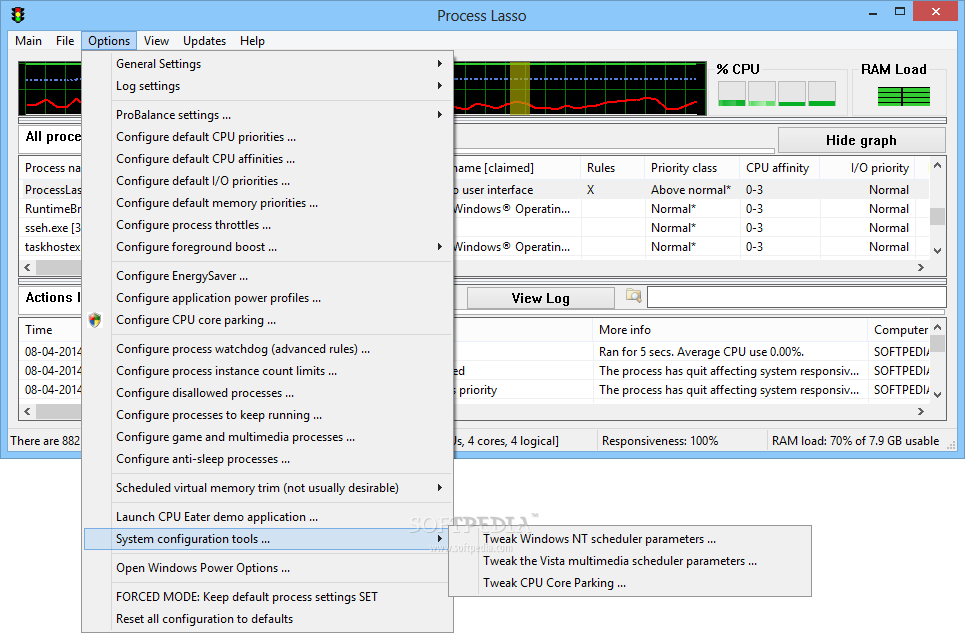Open the File menu
The image size is (965, 633).
[x=65, y=41]
